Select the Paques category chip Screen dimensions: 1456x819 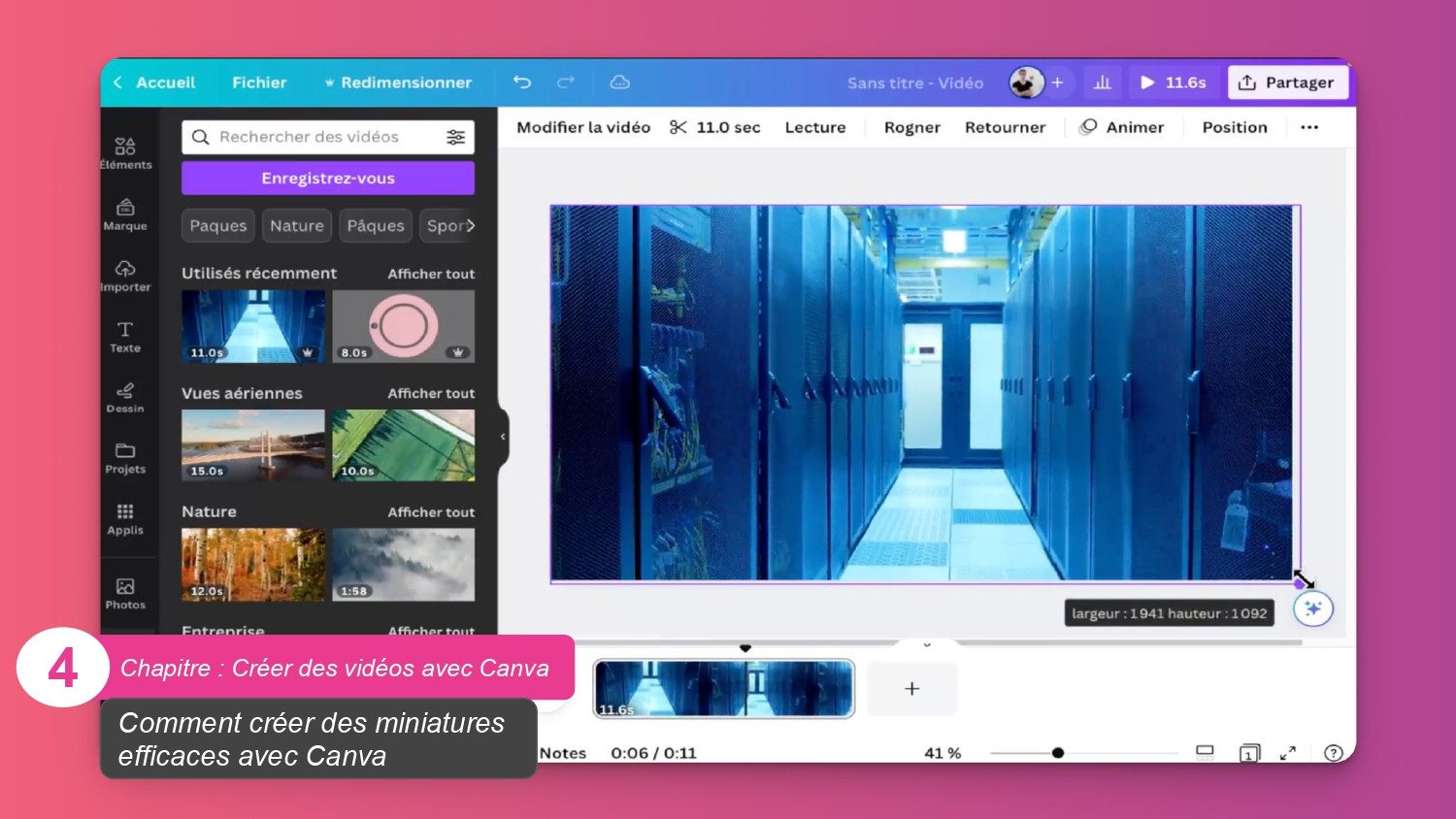pyautogui.click(x=218, y=225)
